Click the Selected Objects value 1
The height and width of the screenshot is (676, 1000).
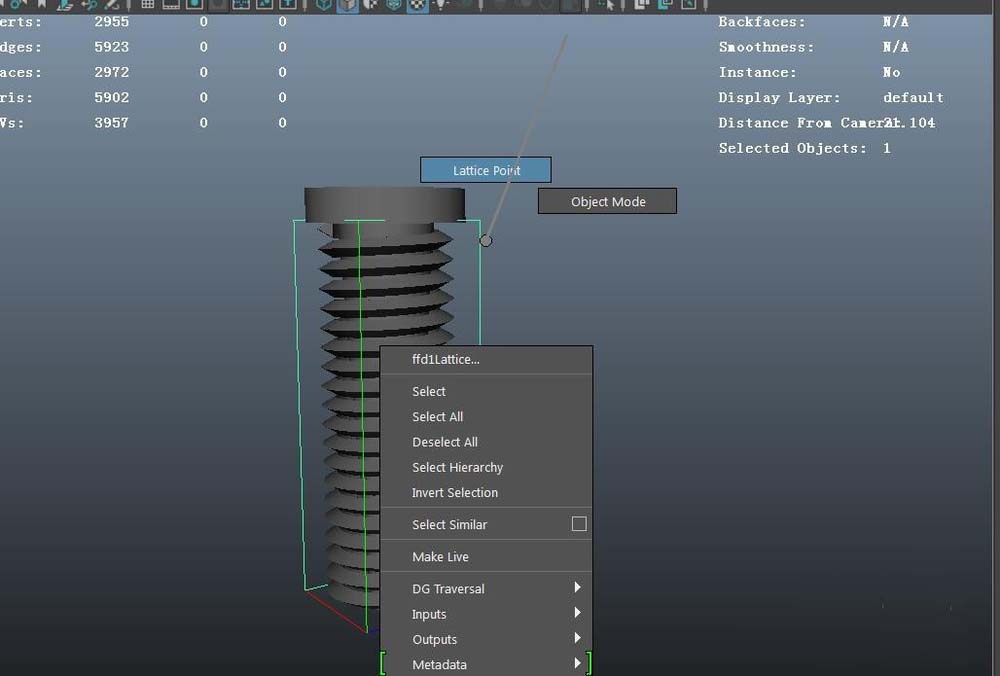(x=886, y=148)
